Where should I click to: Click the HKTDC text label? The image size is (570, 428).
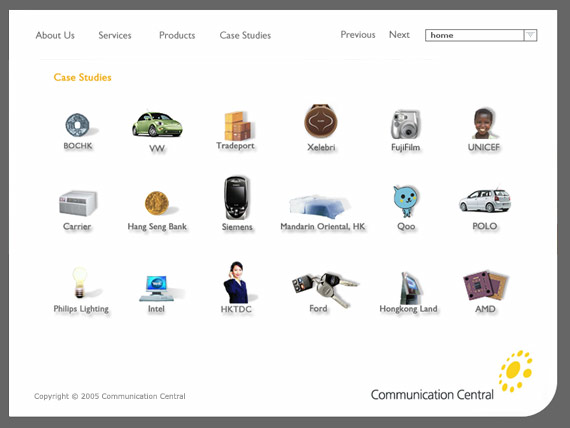tap(236, 309)
